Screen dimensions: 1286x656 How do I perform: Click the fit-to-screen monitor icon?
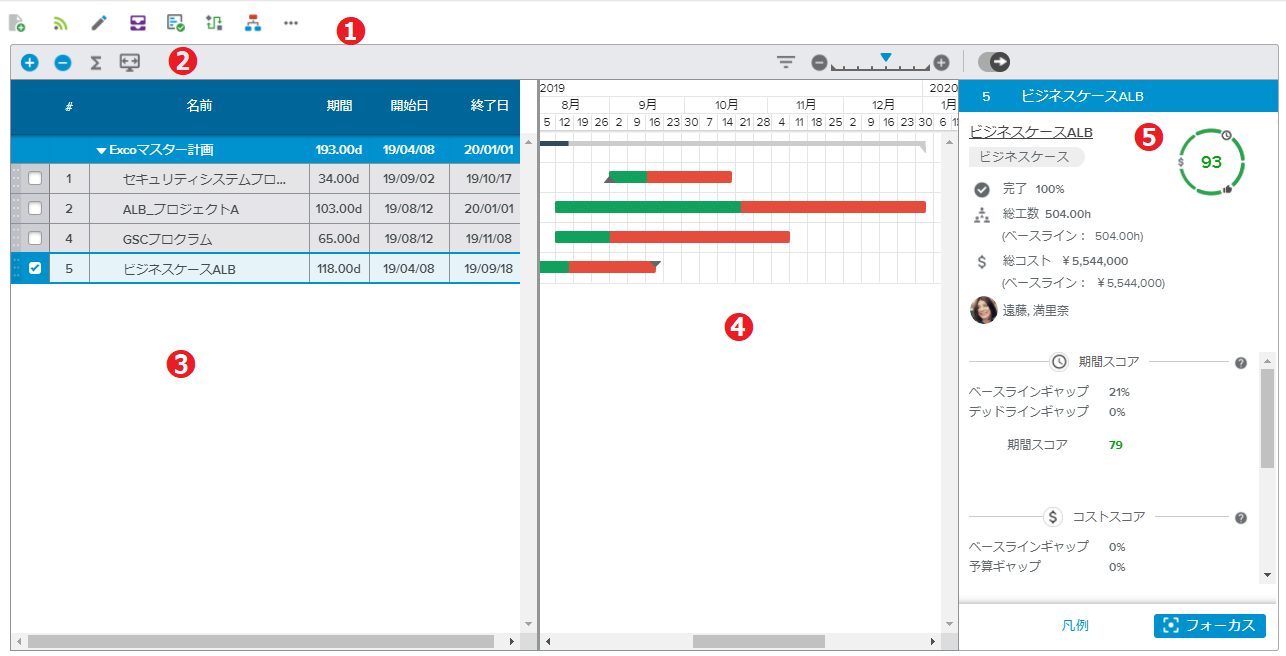130,62
